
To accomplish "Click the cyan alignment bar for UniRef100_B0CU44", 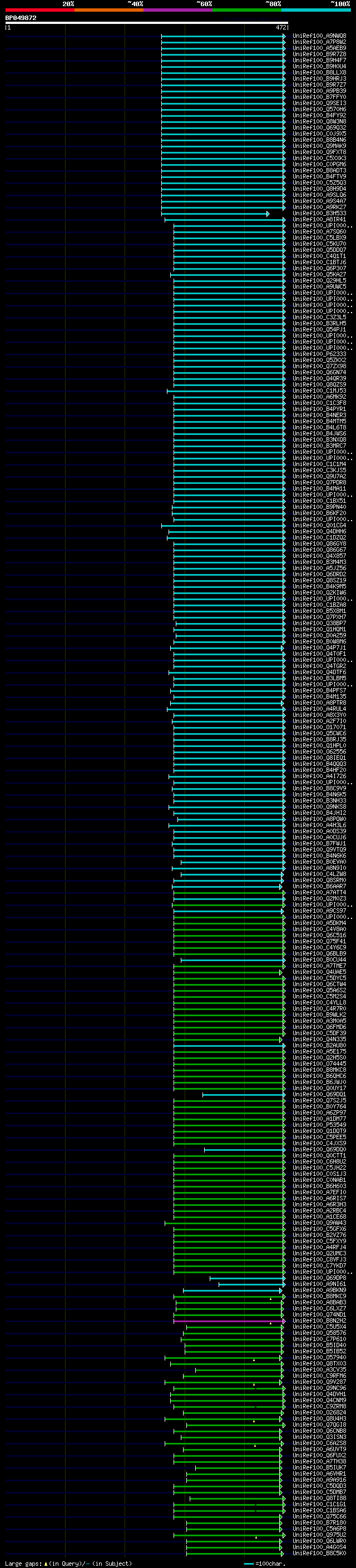I will tap(233, 960).
